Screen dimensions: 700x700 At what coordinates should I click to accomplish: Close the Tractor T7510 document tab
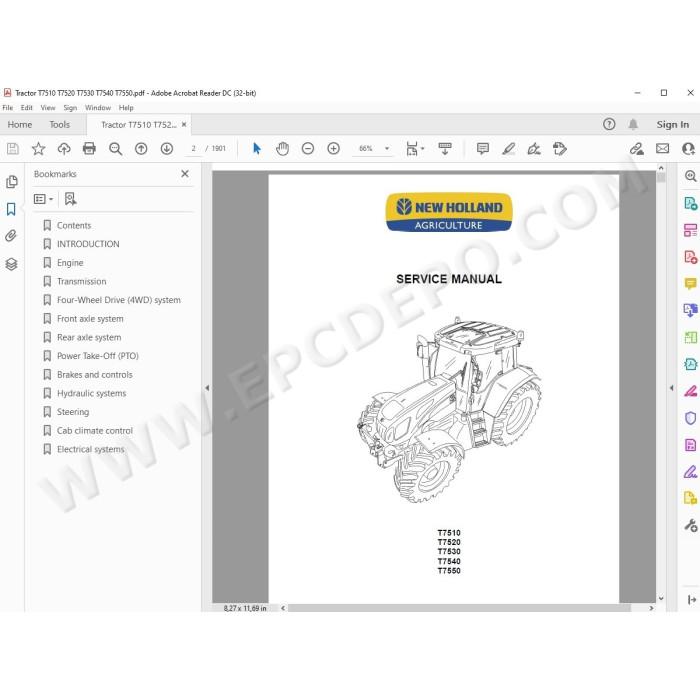[184, 125]
